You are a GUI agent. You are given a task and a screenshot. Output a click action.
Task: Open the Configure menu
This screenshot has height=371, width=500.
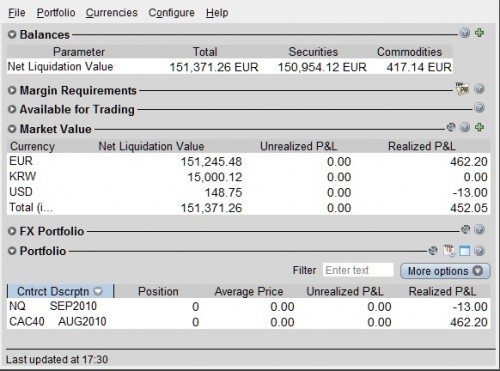[x=171, y=13]
